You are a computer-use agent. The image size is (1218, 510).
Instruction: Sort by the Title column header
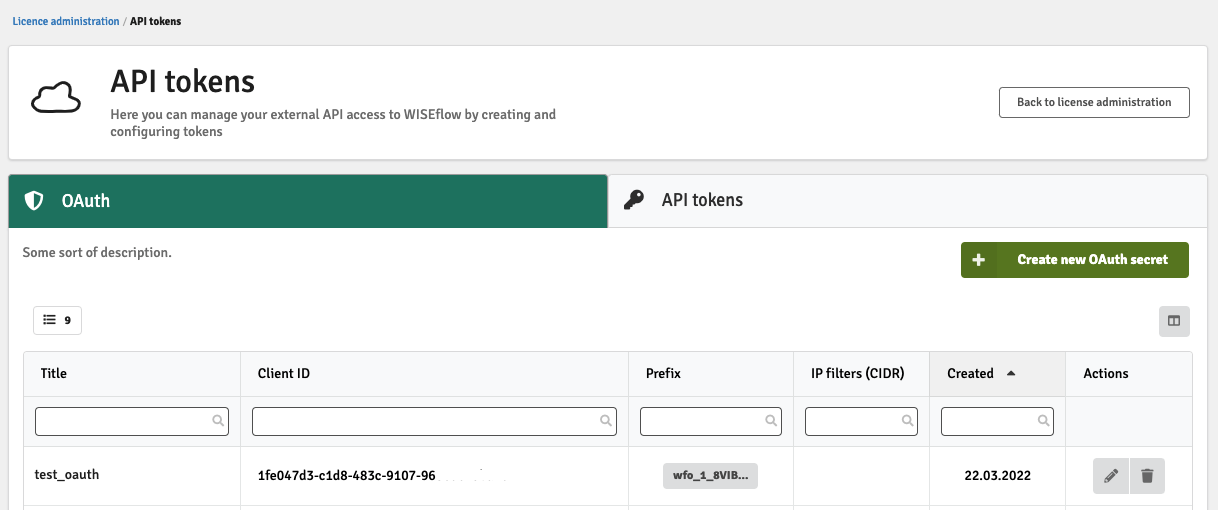(x=132, y=373)
